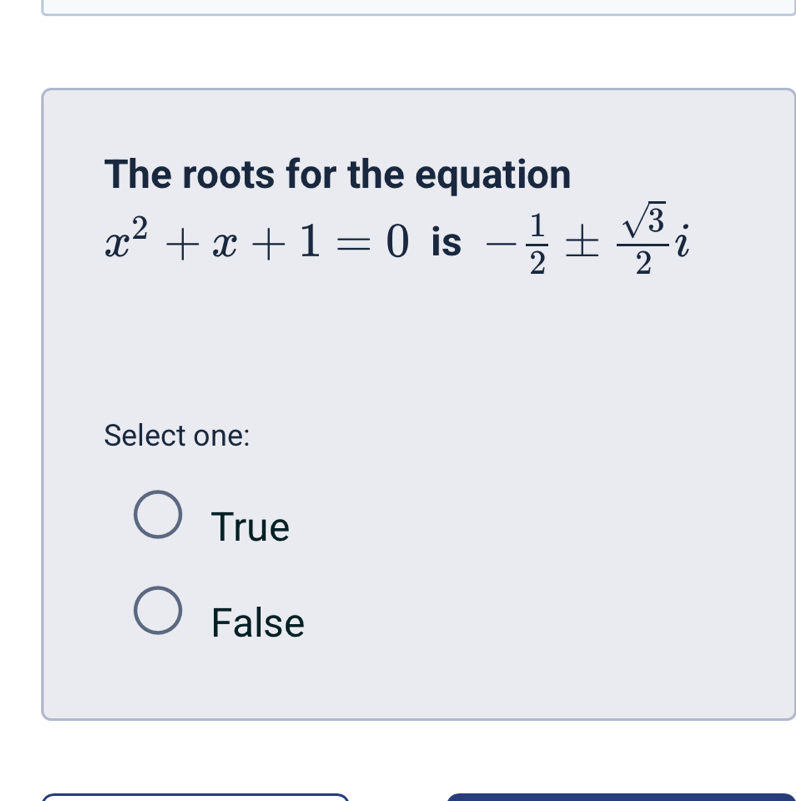Click the "True" answer label
This screenshot has width=796, height=801.
[250, 527]
